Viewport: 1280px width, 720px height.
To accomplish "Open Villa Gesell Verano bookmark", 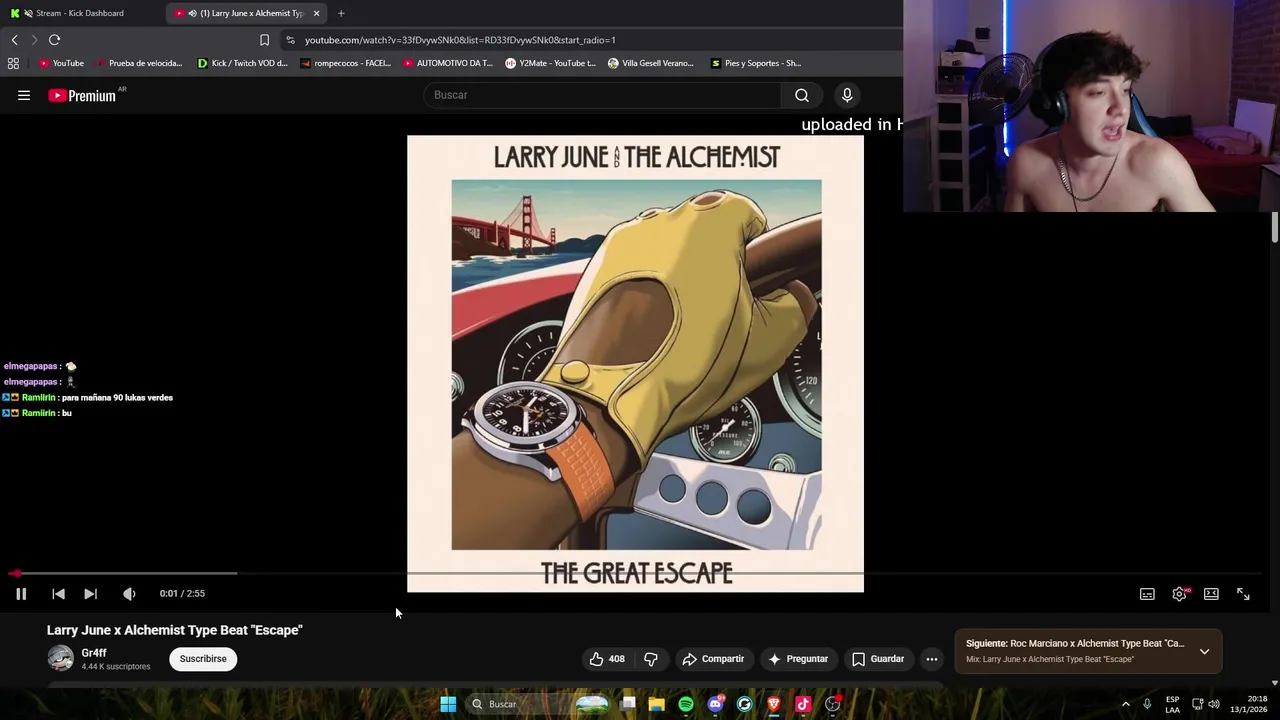I will [650, 63].
